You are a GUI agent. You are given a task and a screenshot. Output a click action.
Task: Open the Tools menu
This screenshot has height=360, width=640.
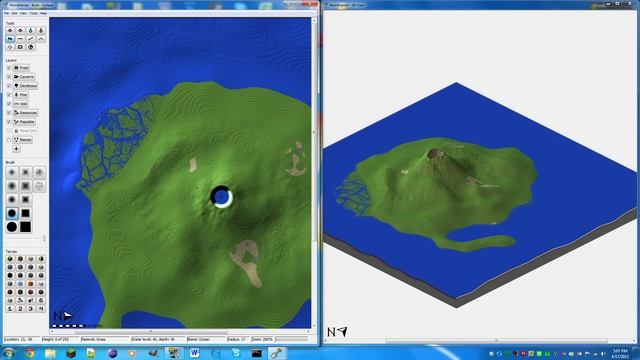[x=33, y=13]
